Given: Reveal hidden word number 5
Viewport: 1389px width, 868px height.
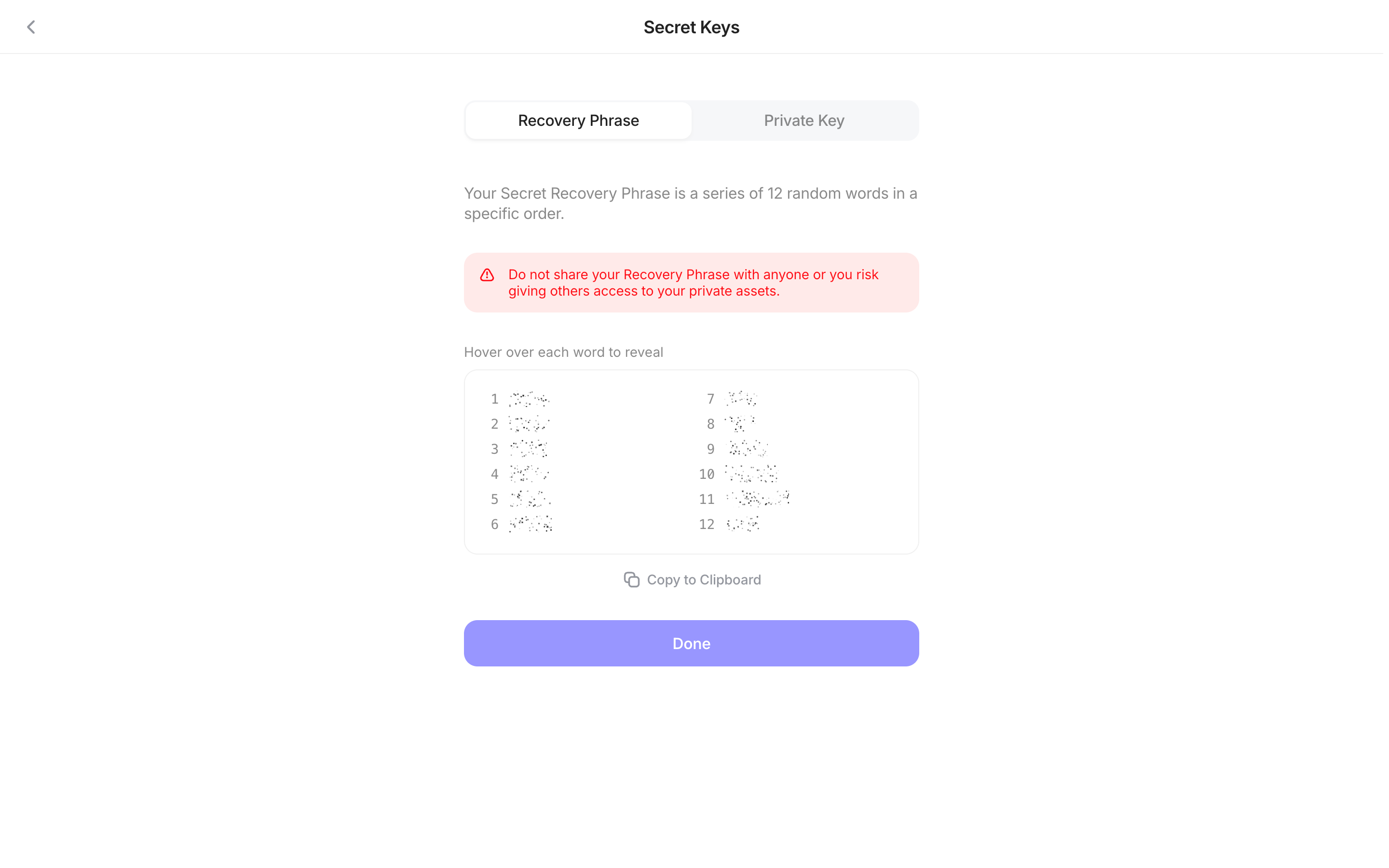Looking at the screenshot, I should [x=532, y=501].
